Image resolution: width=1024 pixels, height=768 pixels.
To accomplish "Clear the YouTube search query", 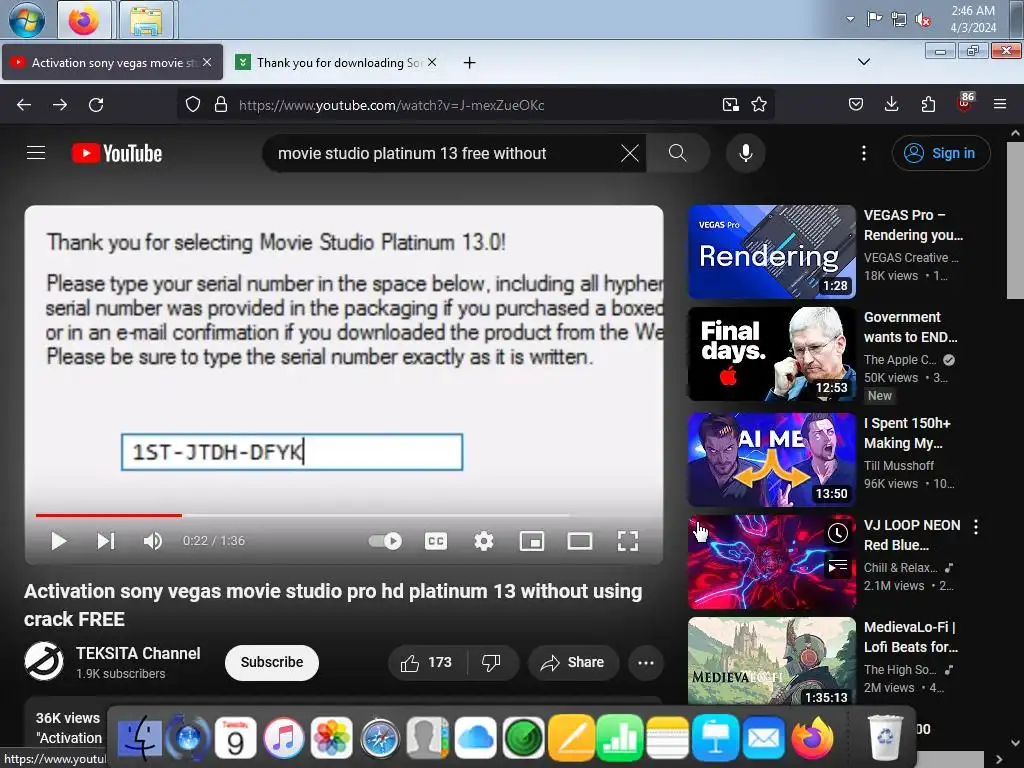I will pos(630,153).
